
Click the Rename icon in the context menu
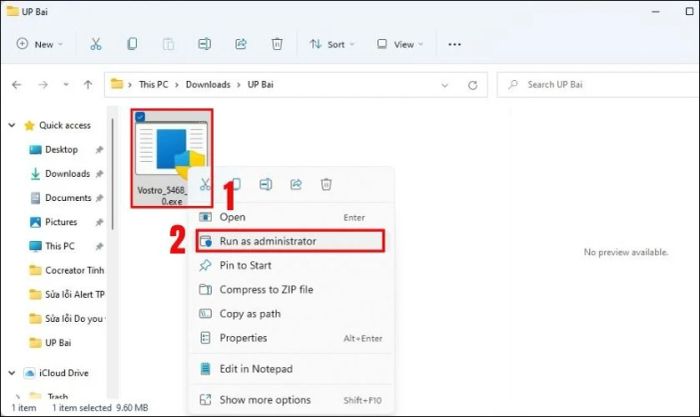click(266, 184)
